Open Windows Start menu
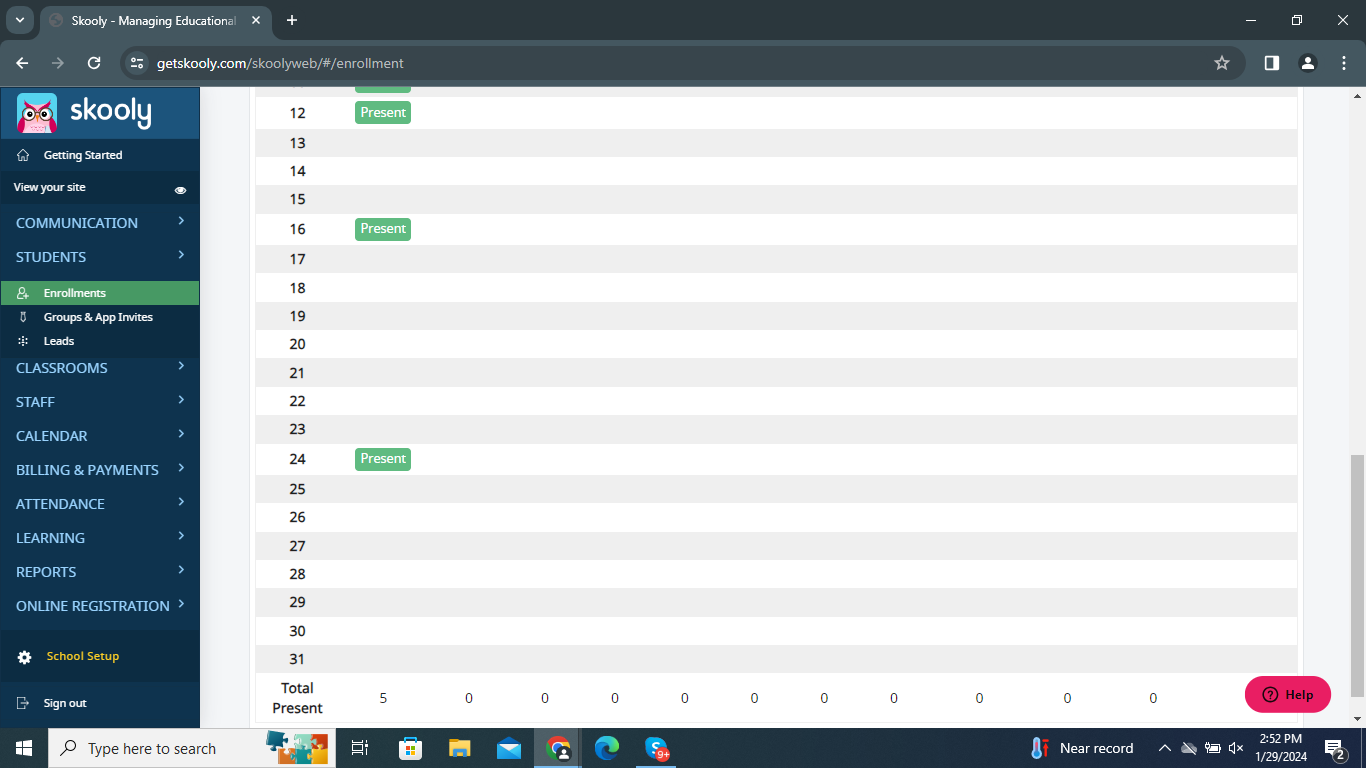 tap(23, 748)
